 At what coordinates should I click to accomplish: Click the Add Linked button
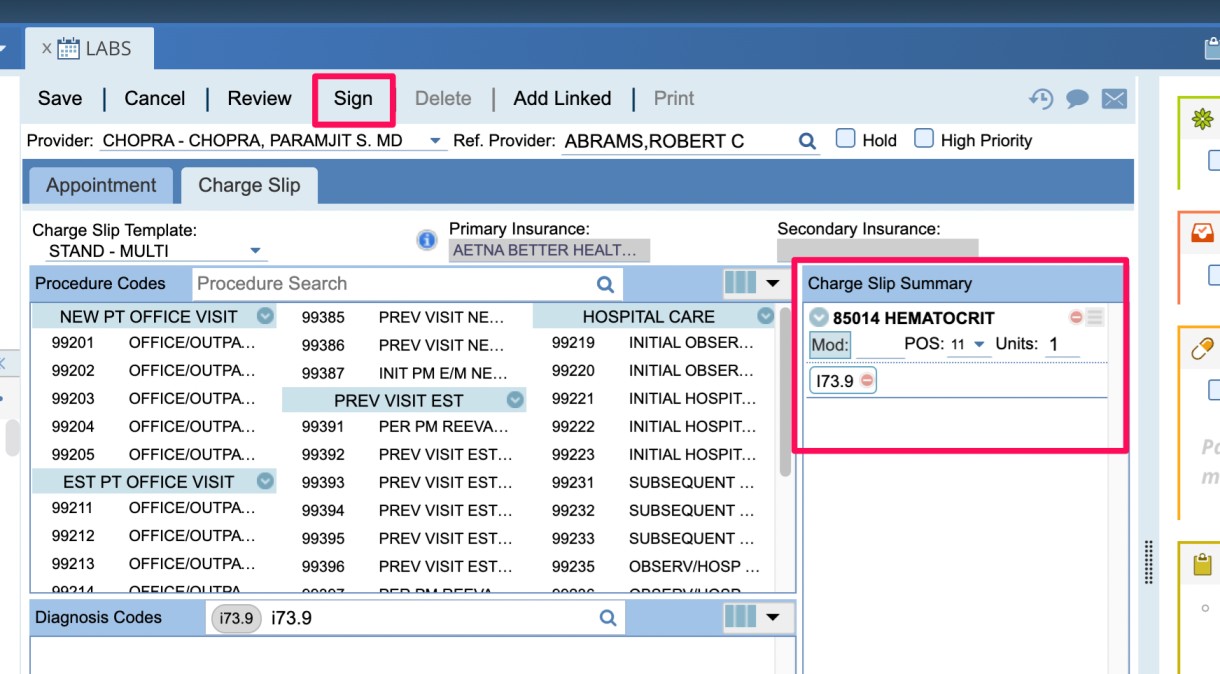[x=561, y=98]
